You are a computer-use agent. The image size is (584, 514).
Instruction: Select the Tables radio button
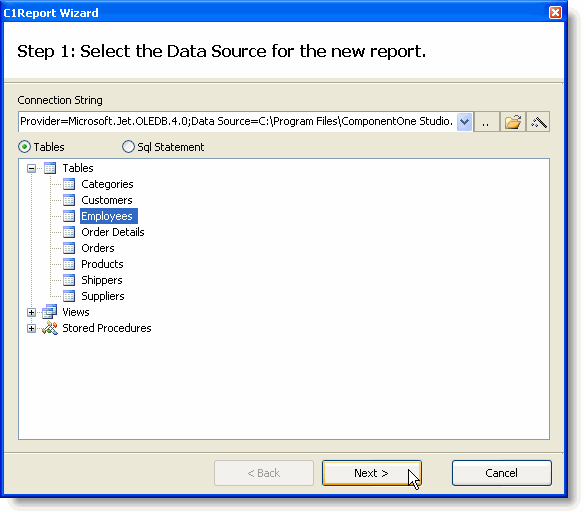pyautogui.click(x=24, y=147)
